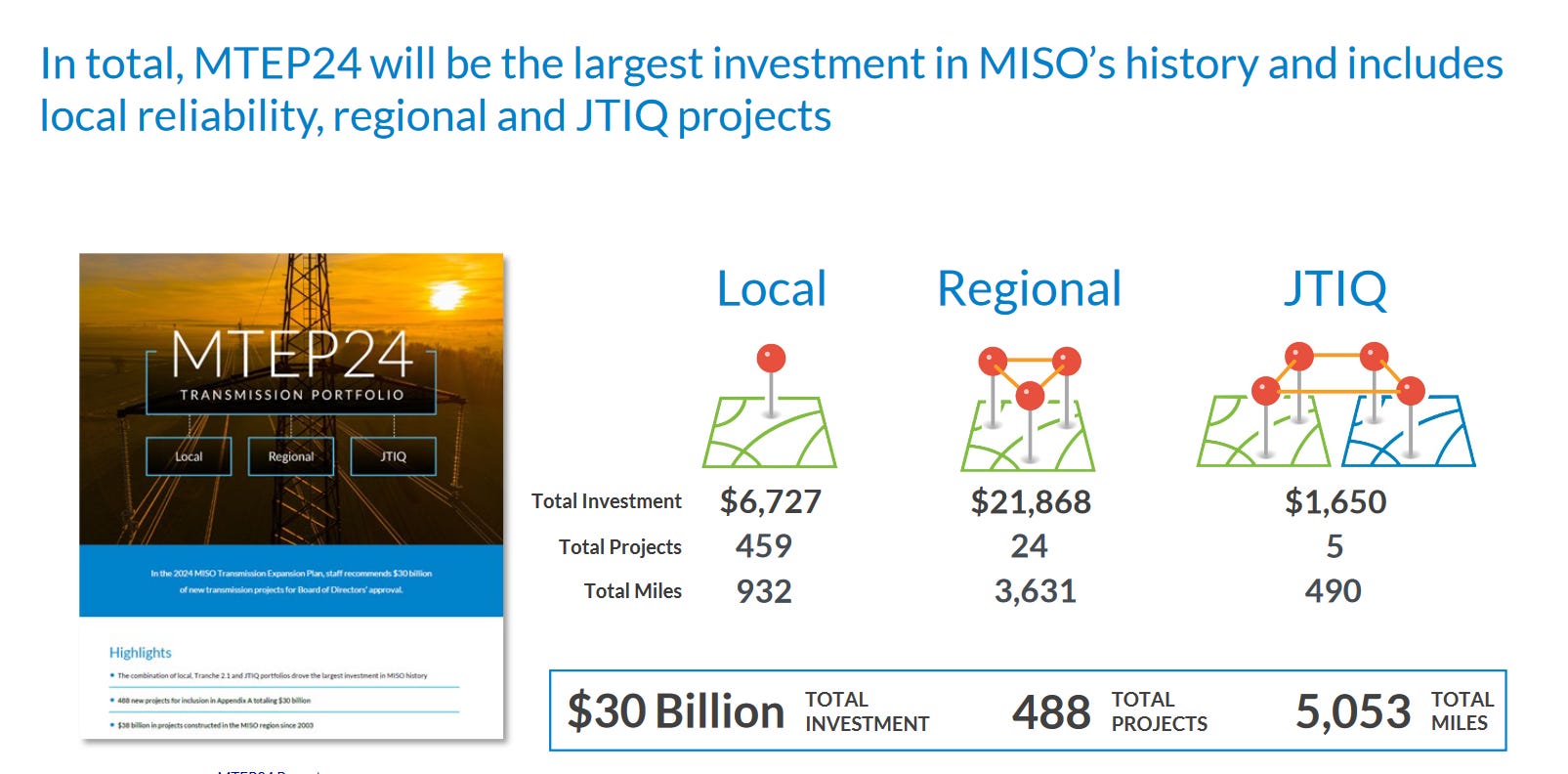Click the Local column heading
Viewport: 1568px width, 774px height.
pos(772,288)
